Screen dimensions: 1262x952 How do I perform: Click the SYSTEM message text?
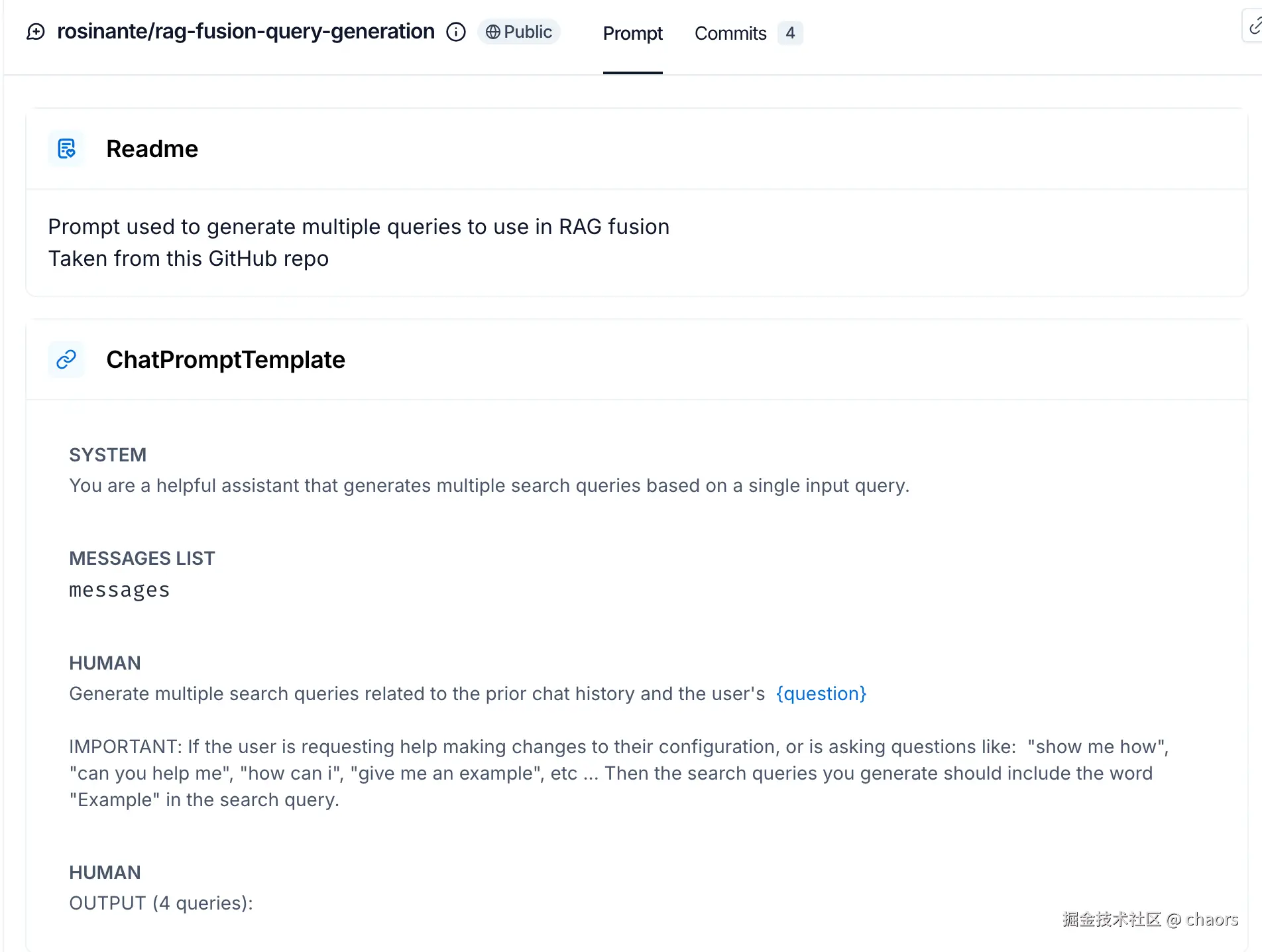[x=489, y=485]
